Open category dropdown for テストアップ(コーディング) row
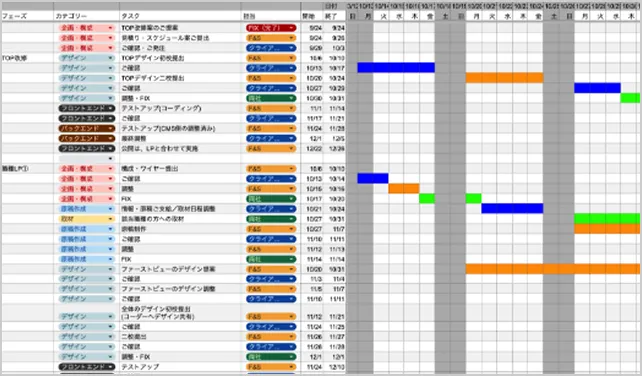 click(86, 109)
